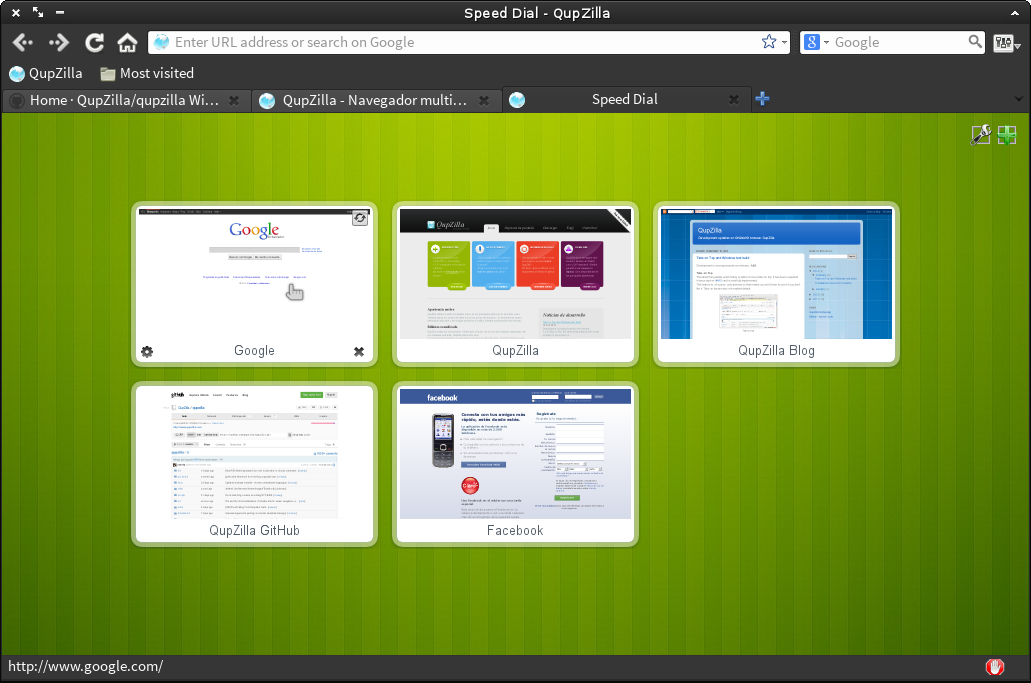The height and width of the screenshot is (683, 1031).
Task: Add a new dial with the green plus
Action: 1007,135
